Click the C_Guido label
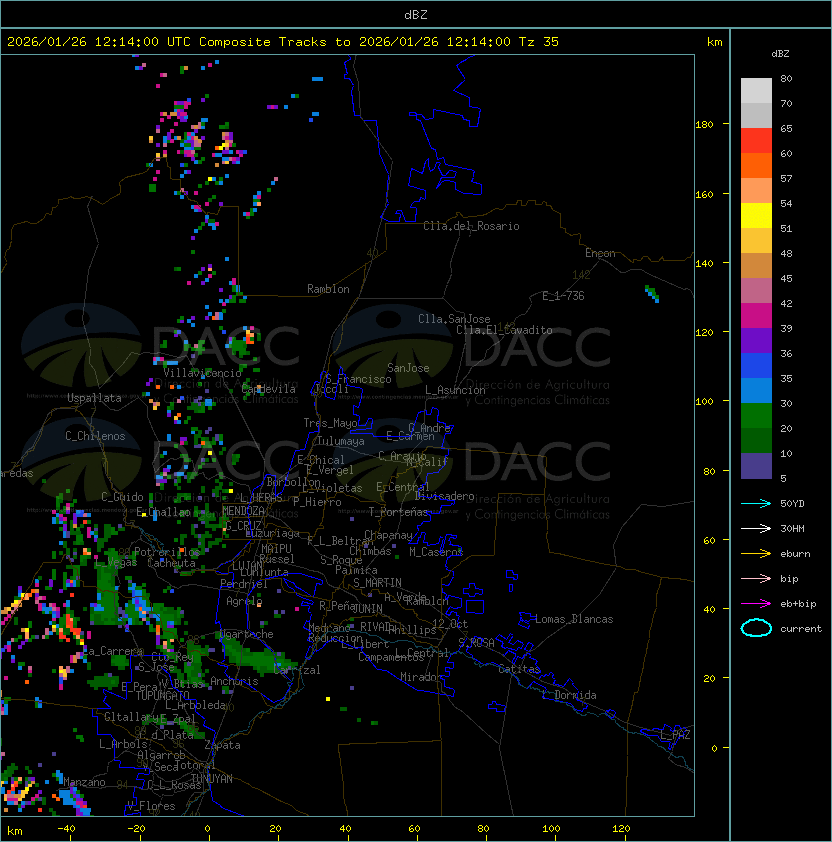 122,497
